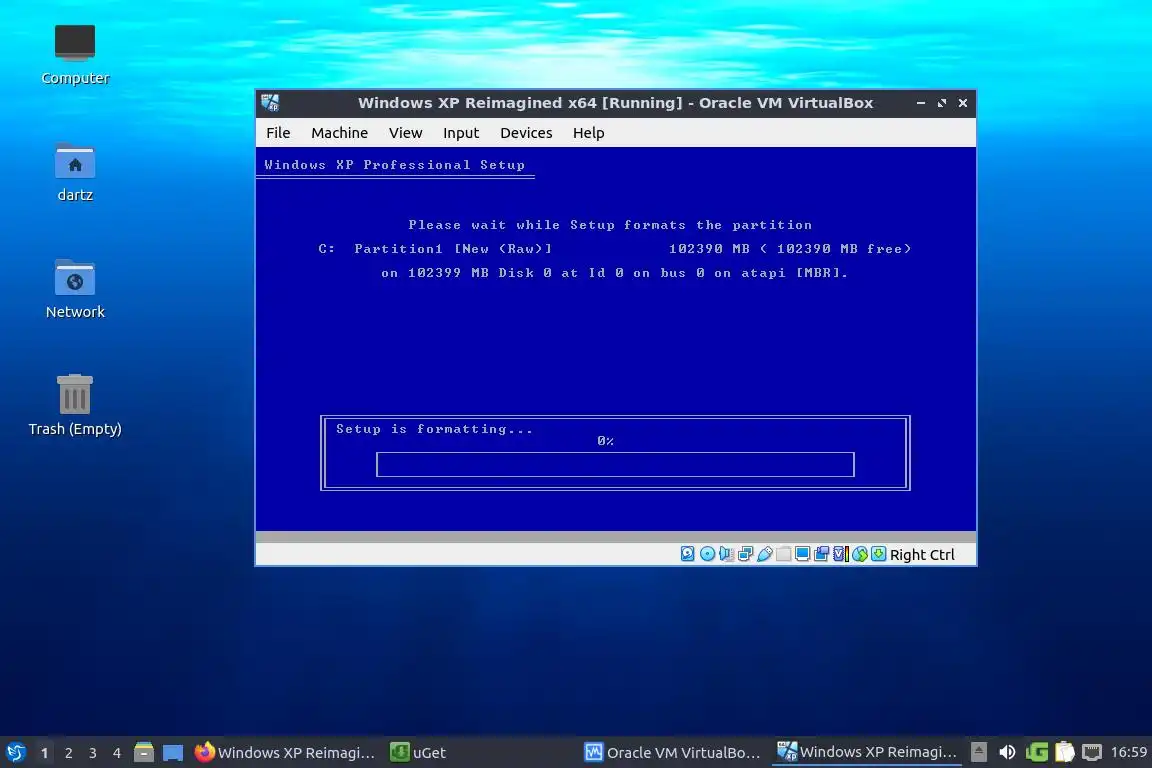
Task: Click the Windows XP Professional Setup heading
Action: click(x=395, y=165)
